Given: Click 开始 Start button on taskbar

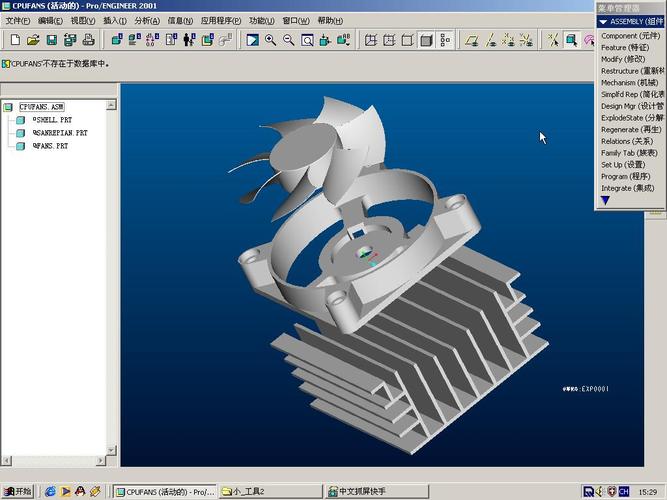Looking at the screenshot, I should click(x=18, y=491).
